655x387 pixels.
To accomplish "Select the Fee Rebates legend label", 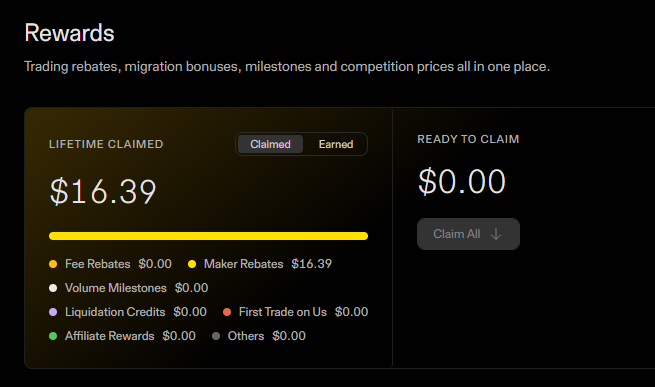I will pos(97,264).
